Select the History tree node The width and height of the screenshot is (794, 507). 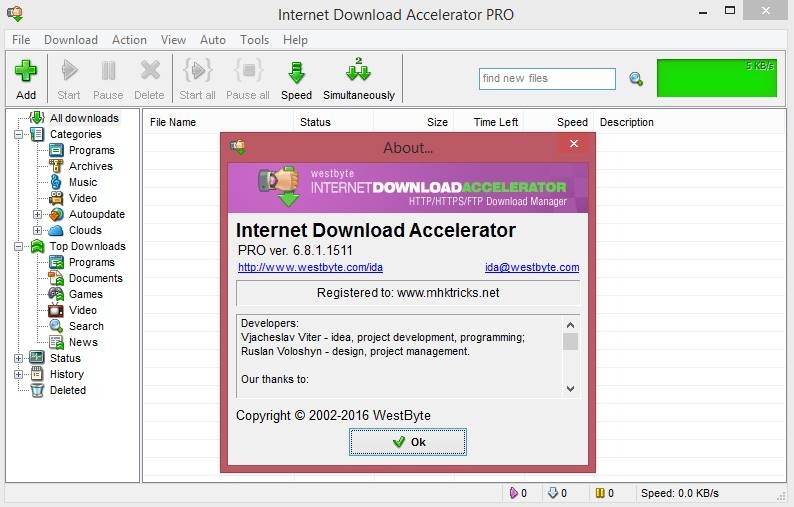click(66, 374)
